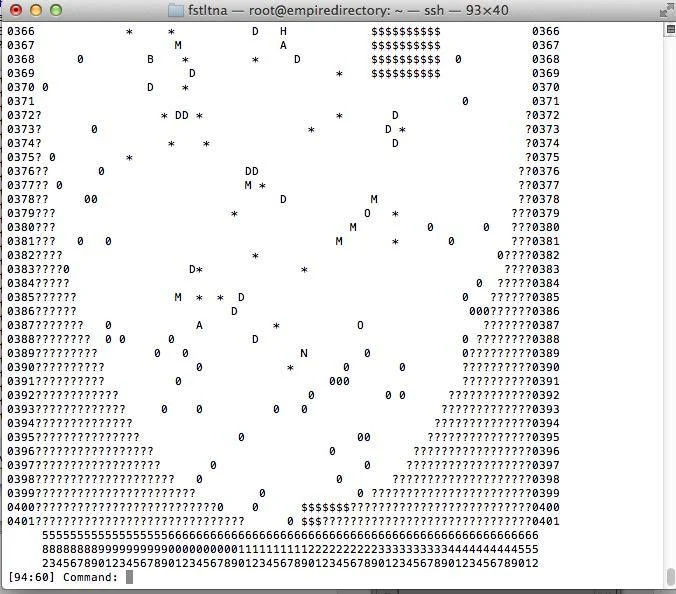Click the cursor after 'Command:' prompt
The height and width of the screenshot is (594, 676).
129,577
